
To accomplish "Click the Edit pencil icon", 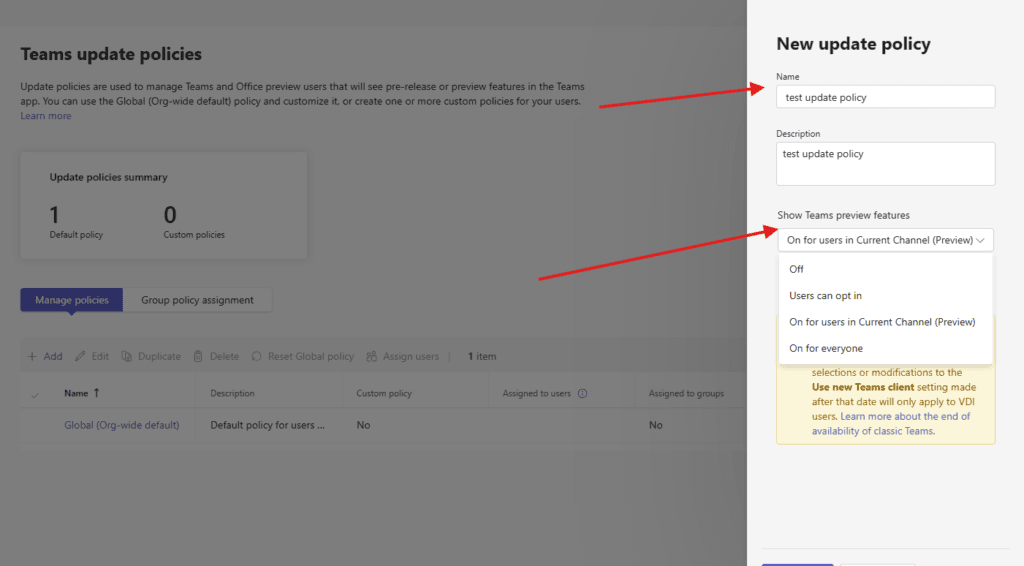I will coord(80,357).
